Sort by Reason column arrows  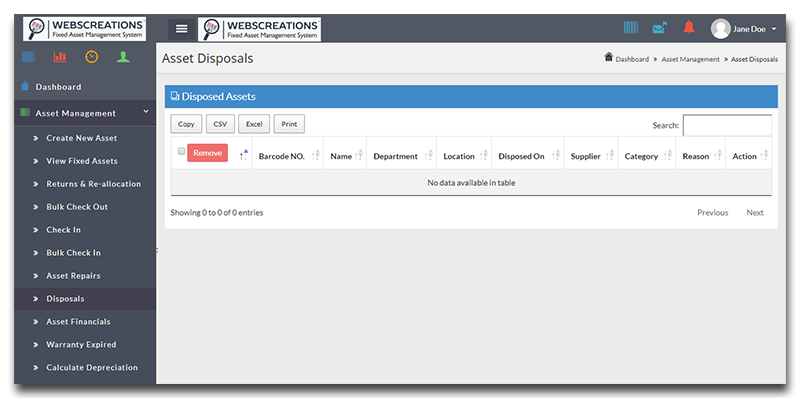point(718,156)
